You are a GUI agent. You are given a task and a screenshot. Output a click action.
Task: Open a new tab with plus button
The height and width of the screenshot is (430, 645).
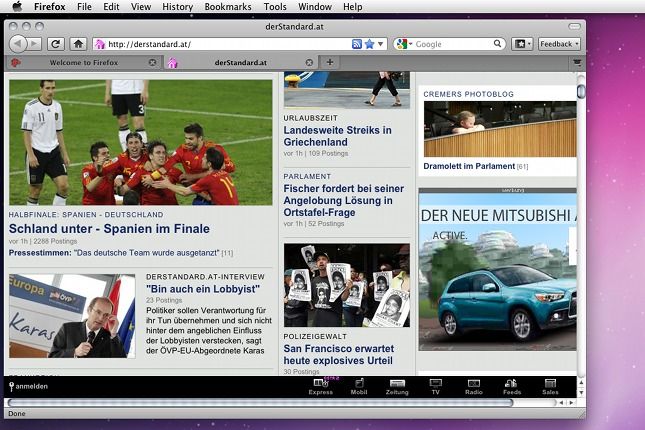tap(329, 63)
